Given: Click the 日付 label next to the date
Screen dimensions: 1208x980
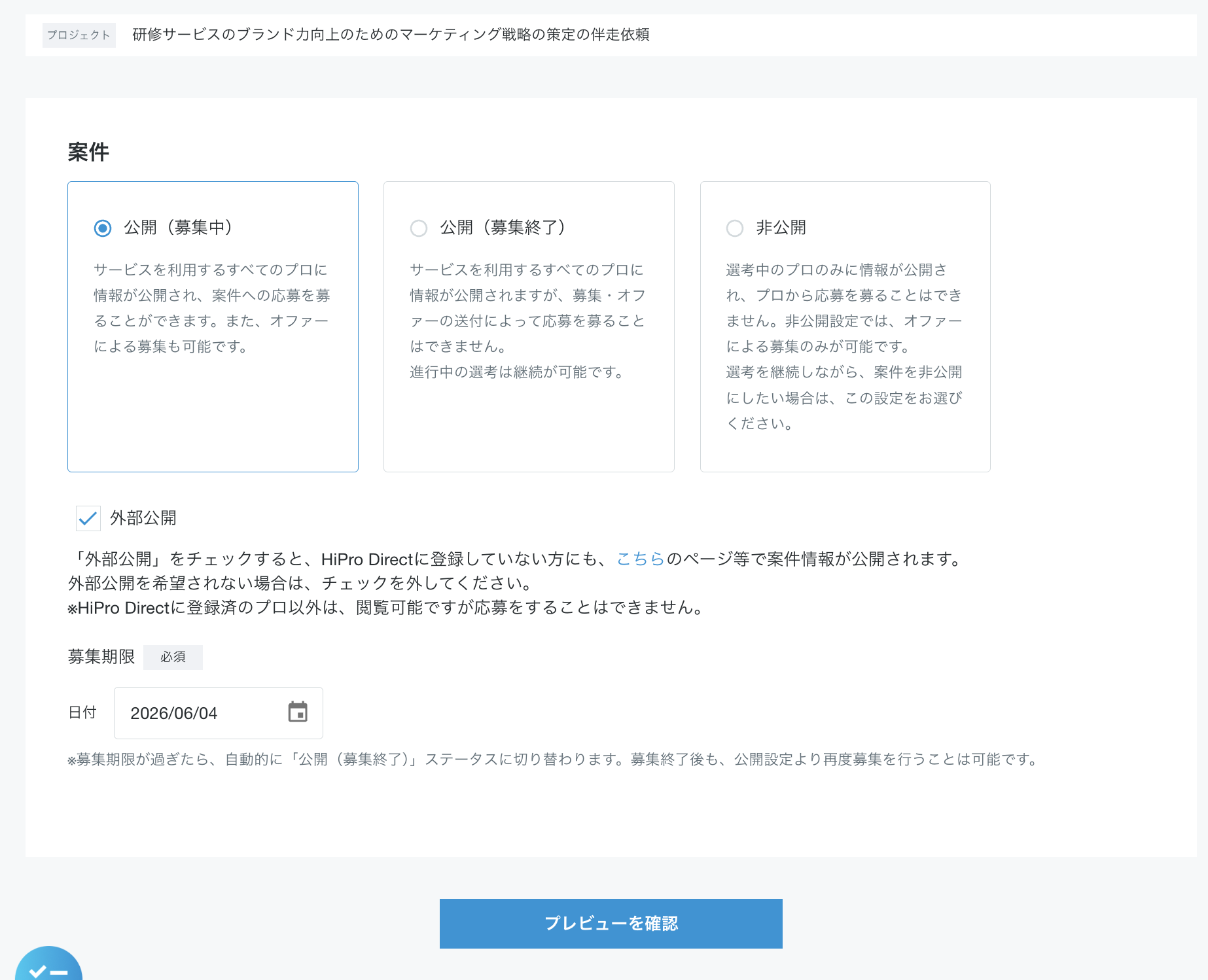Looking at the screenshot, I should 82,712.
